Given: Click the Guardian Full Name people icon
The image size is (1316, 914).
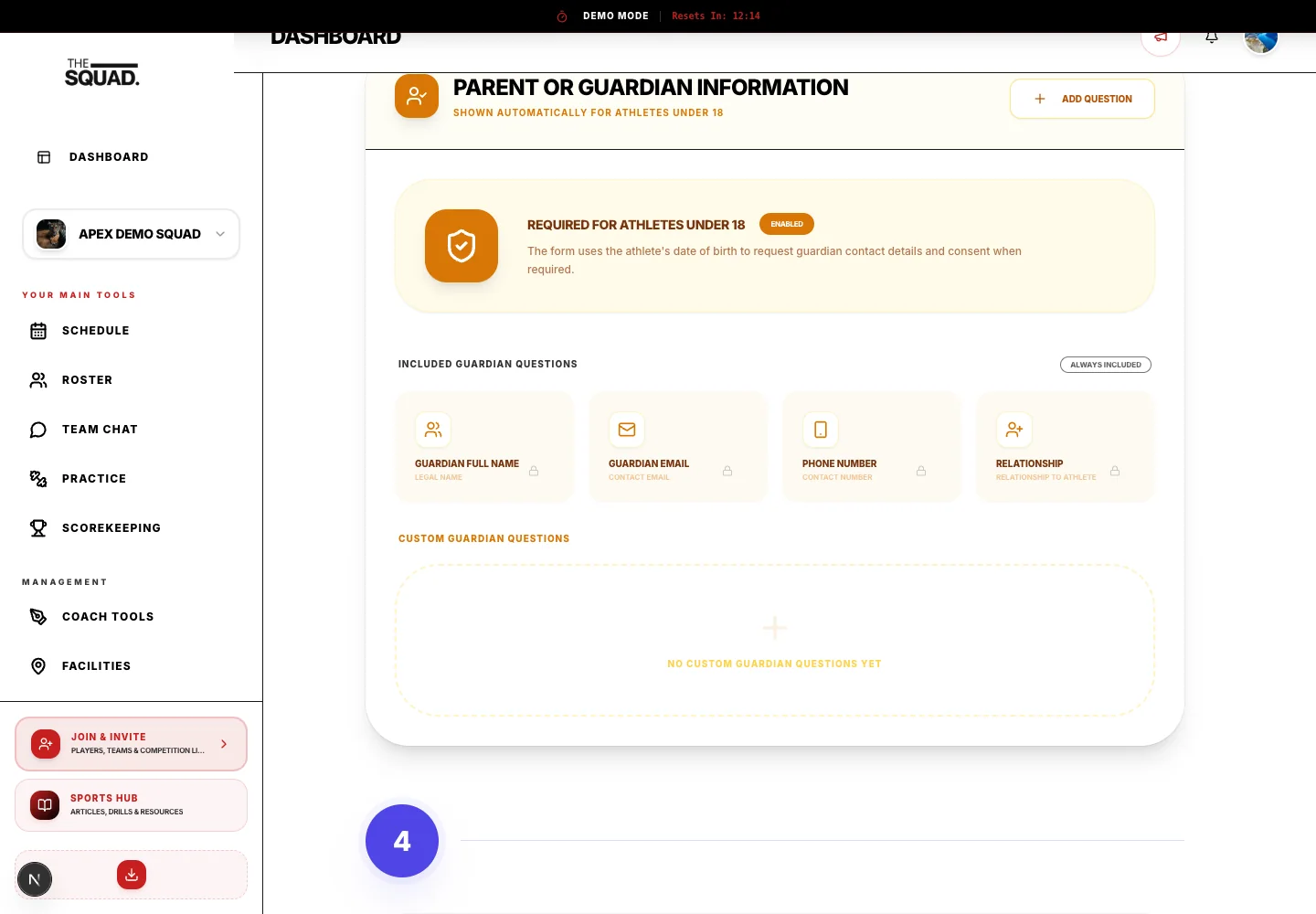Looking at the screenshot, I should click(x=433, y=430).
